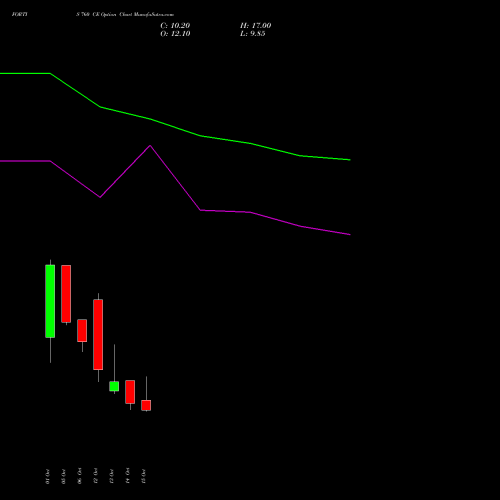Select the small green candlestick near the bottom
Screen dimensions: 500x500
pyautogui.click(x=114, y=386)
